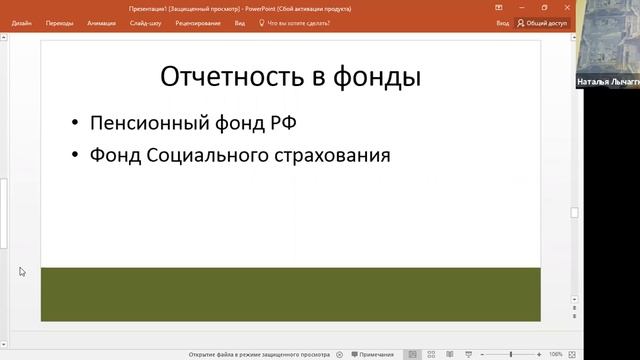Click the slide-pane scroll down arrow
Image resolution: width=640 pixels, height=360 pixels.
click(x=574, y=299)
